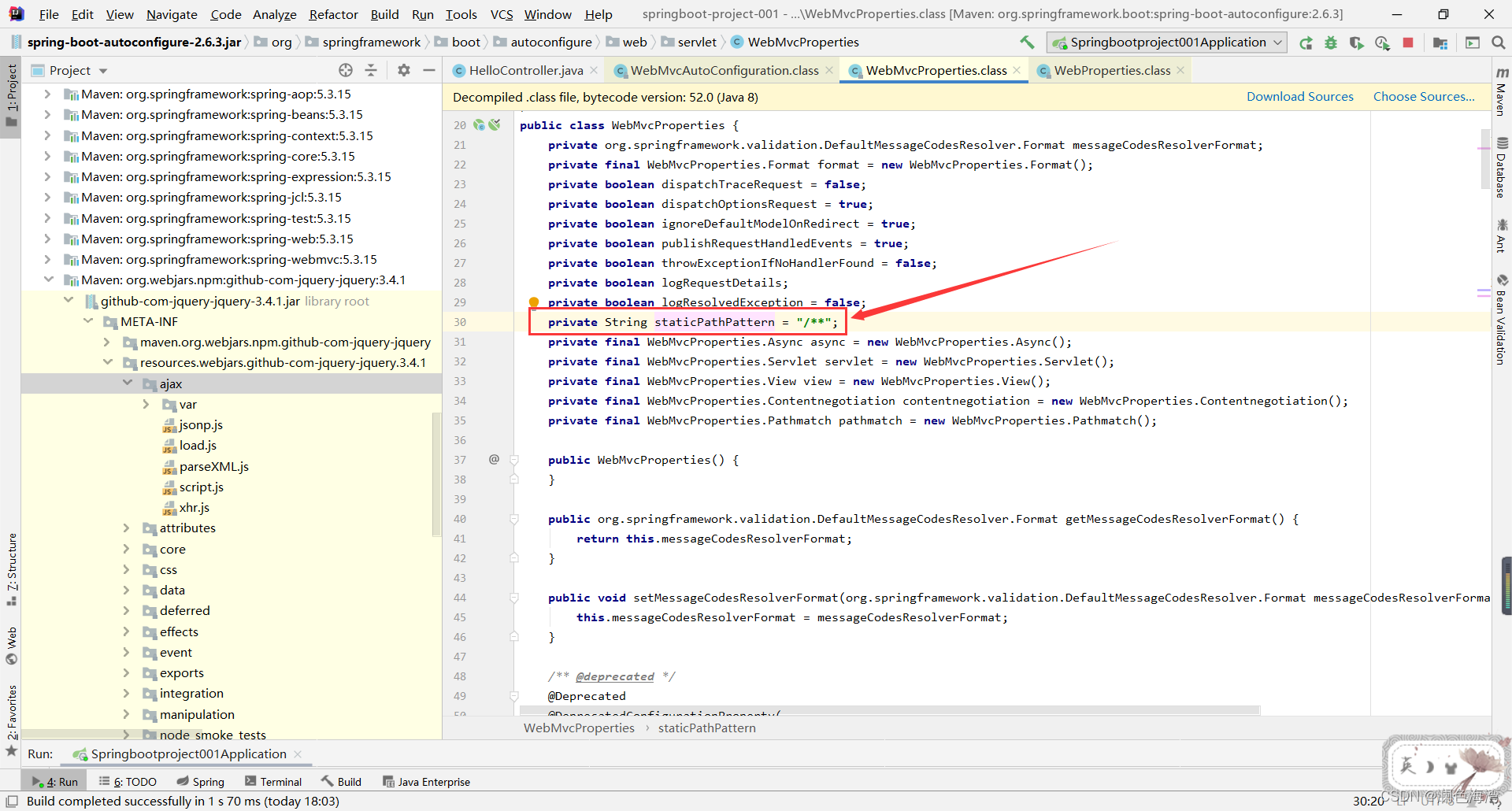This screenshot has height=811, width=1512.
Task: Open the Structure tool window on left edge
Action: point(11,570)
